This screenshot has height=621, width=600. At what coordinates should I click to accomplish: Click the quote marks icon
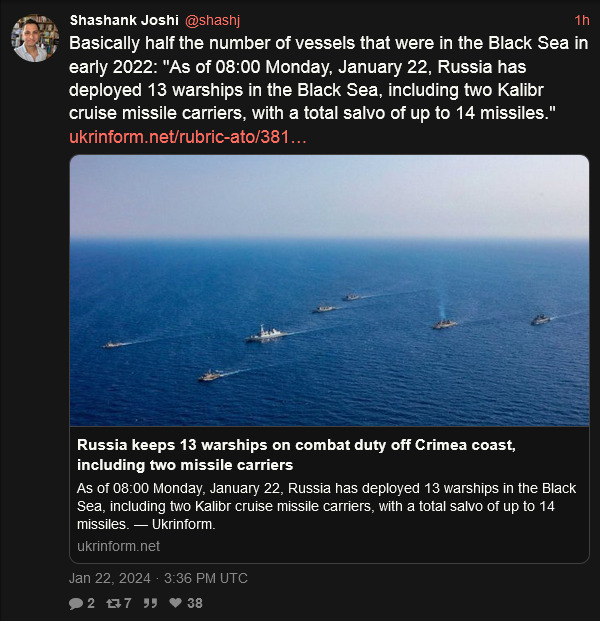pyautogui.click(x=150, y=603)
